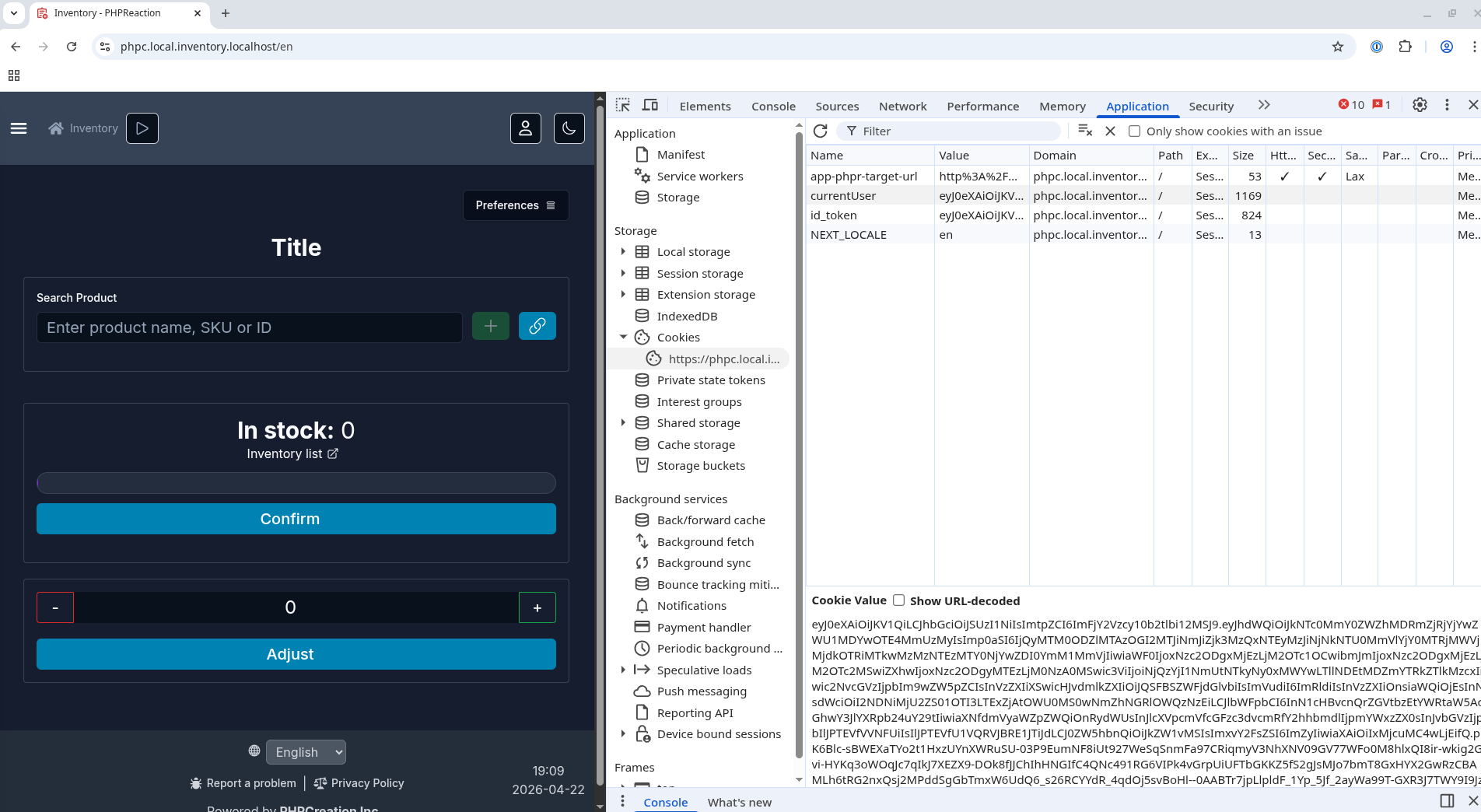Open the browser extensions puzzle icon
Screen dimensions: 1481x812
tap(1405, 47)
